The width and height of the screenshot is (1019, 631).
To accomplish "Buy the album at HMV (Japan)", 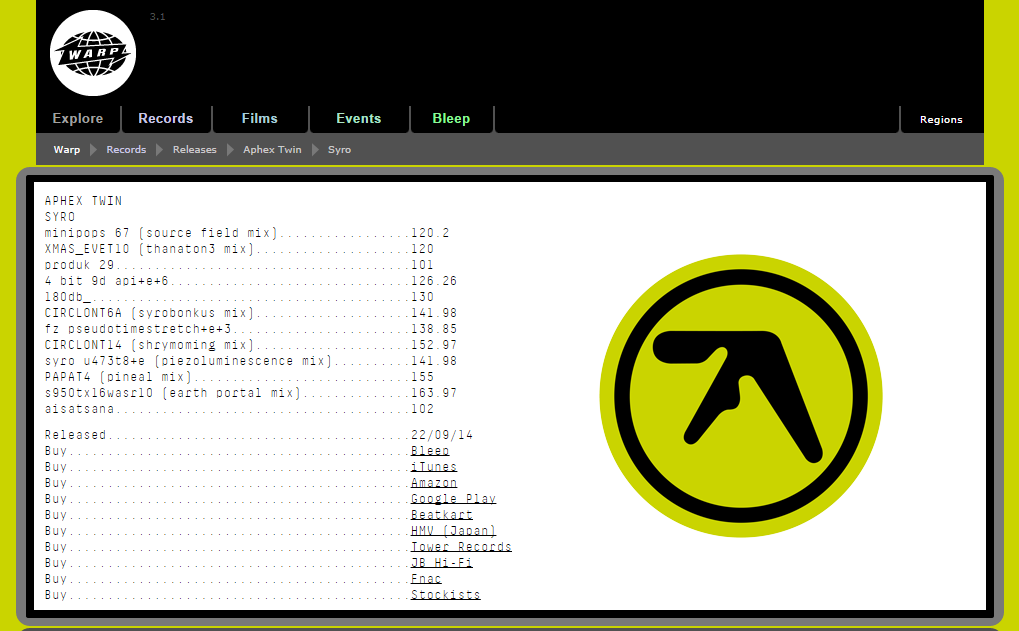I will (x=454, y=531).
